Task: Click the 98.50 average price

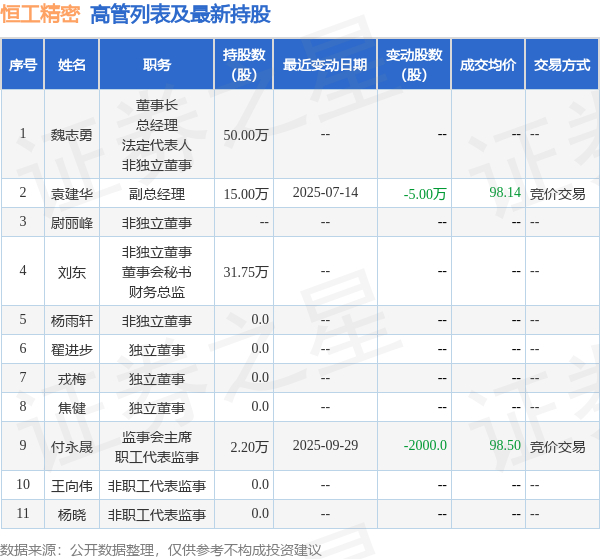Action: click(505, 445)
